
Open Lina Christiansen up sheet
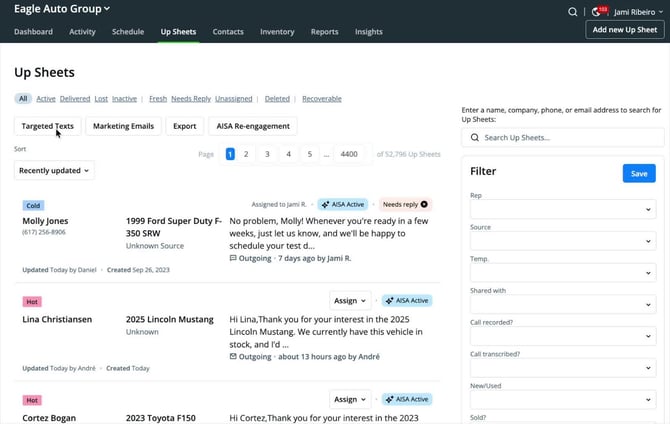pos(57,319)
